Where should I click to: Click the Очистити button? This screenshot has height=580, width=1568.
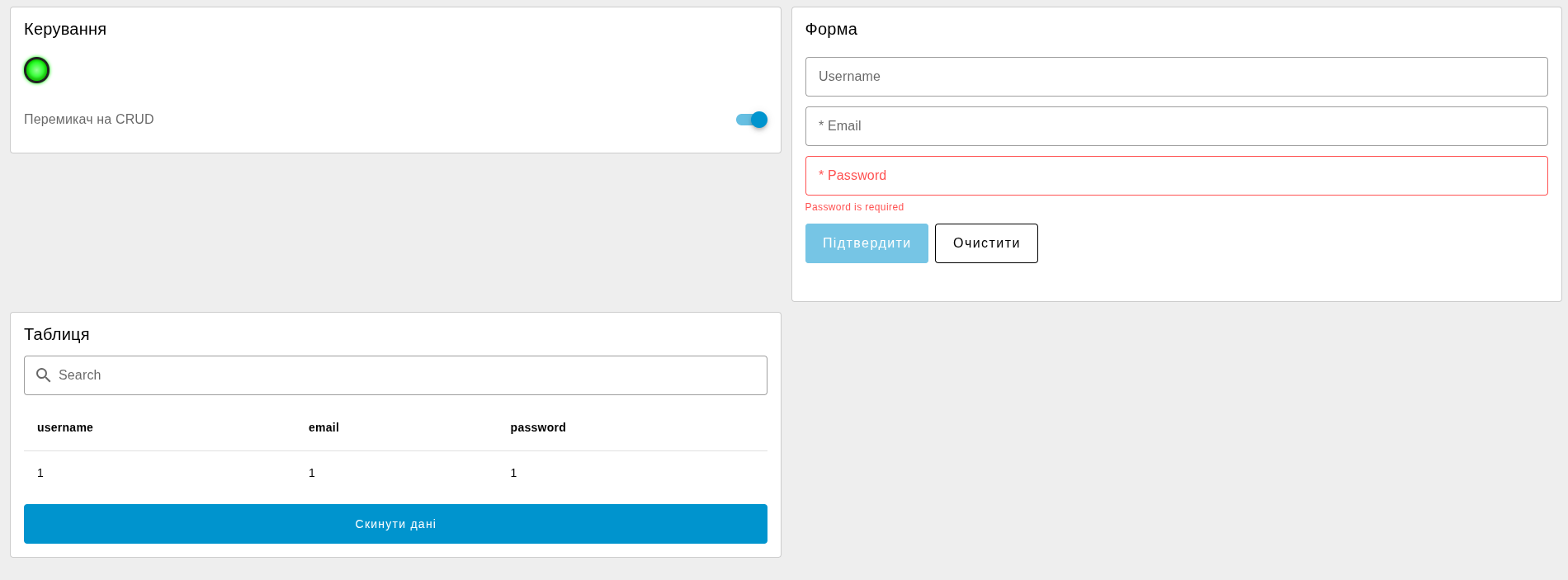coord(986,243)
